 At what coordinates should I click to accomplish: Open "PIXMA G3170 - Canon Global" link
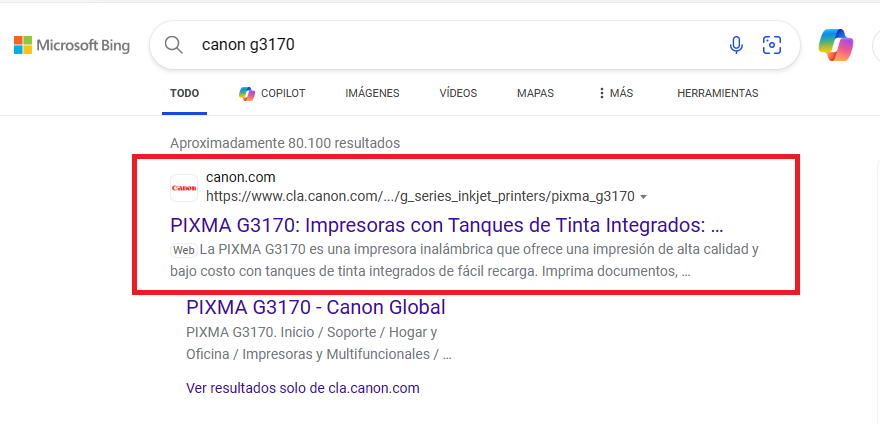coord(315,307)
